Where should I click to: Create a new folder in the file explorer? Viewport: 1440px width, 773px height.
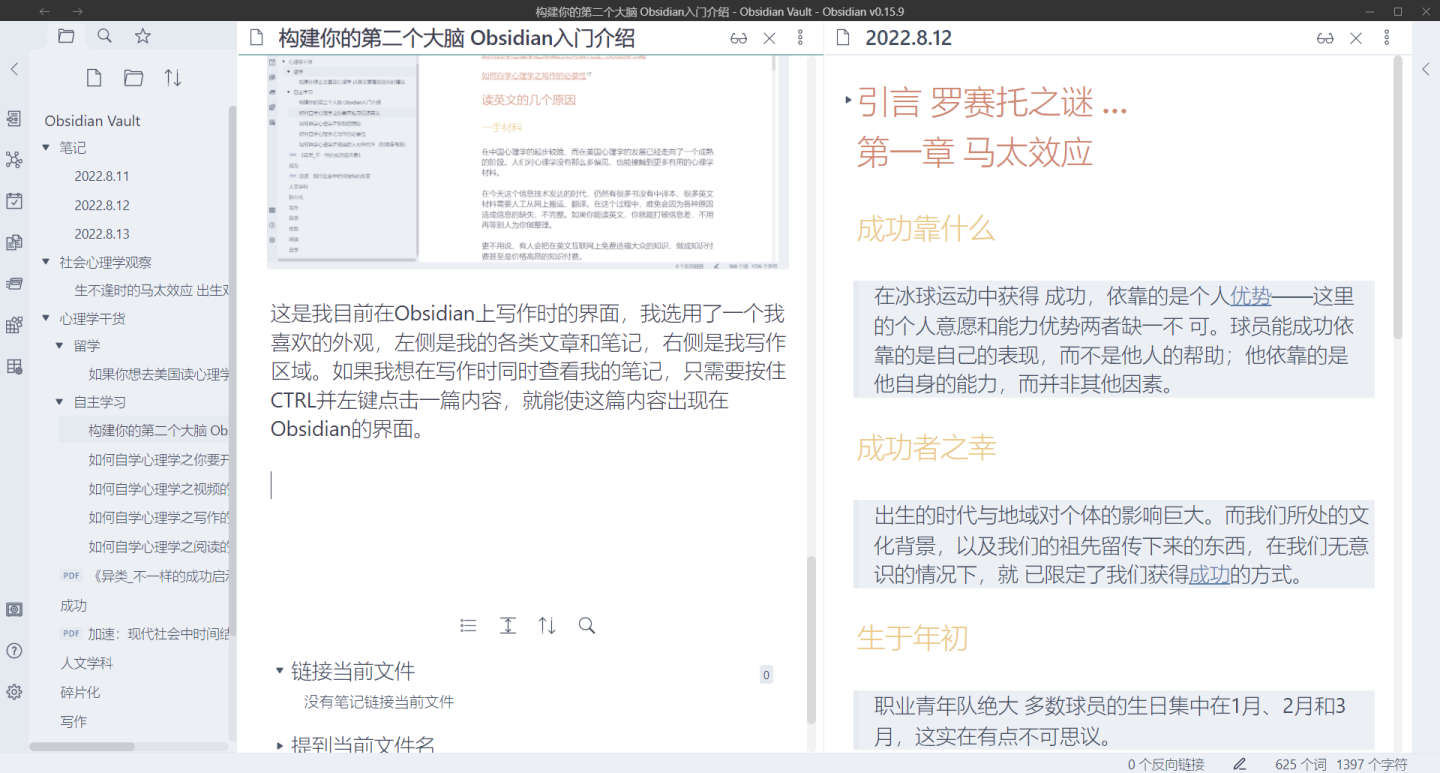133,78
